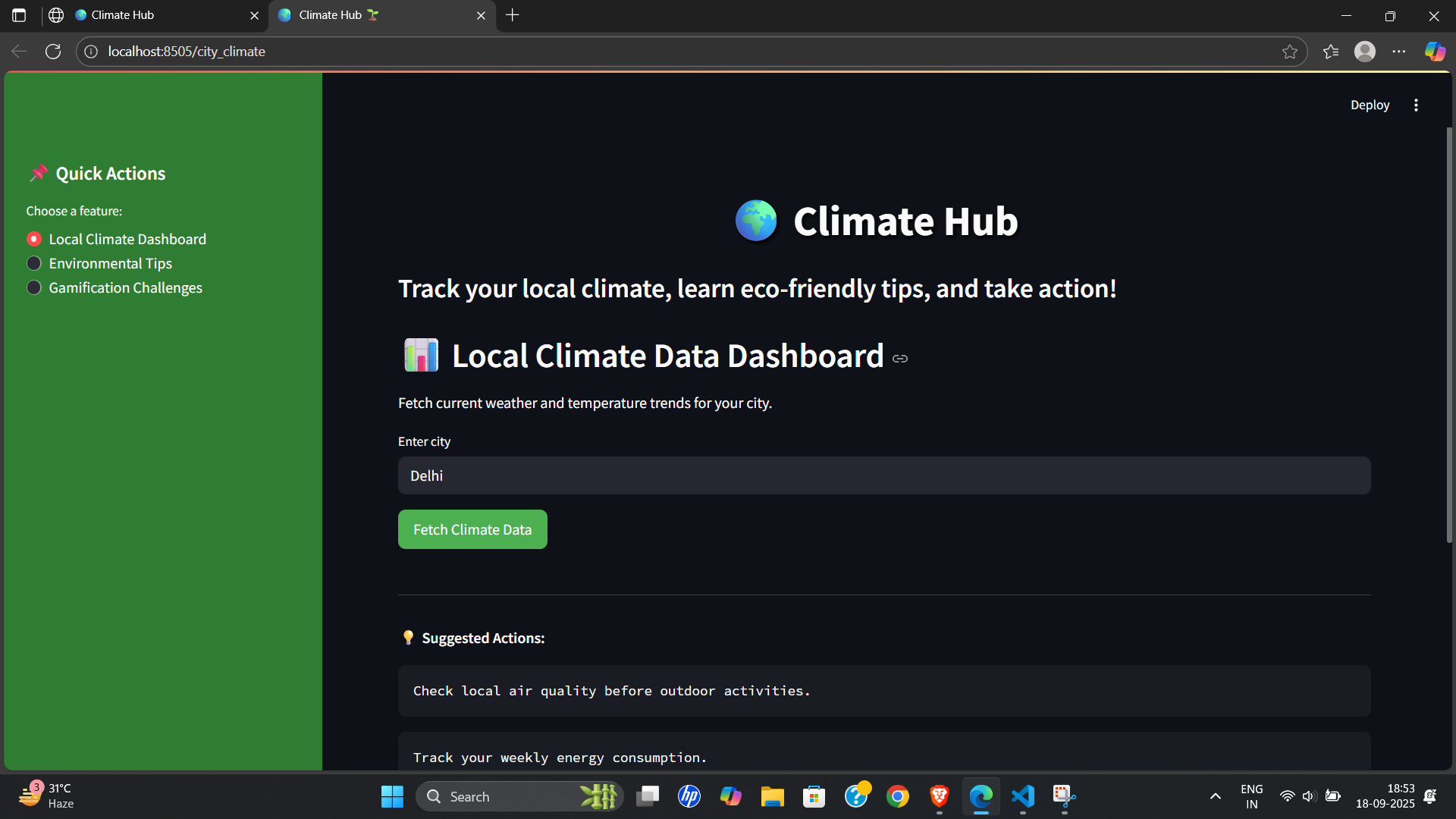The height and width of the screenshot is (819, 1456).
Task: Click the Enter city text field
Action: [x=883, y=475]
